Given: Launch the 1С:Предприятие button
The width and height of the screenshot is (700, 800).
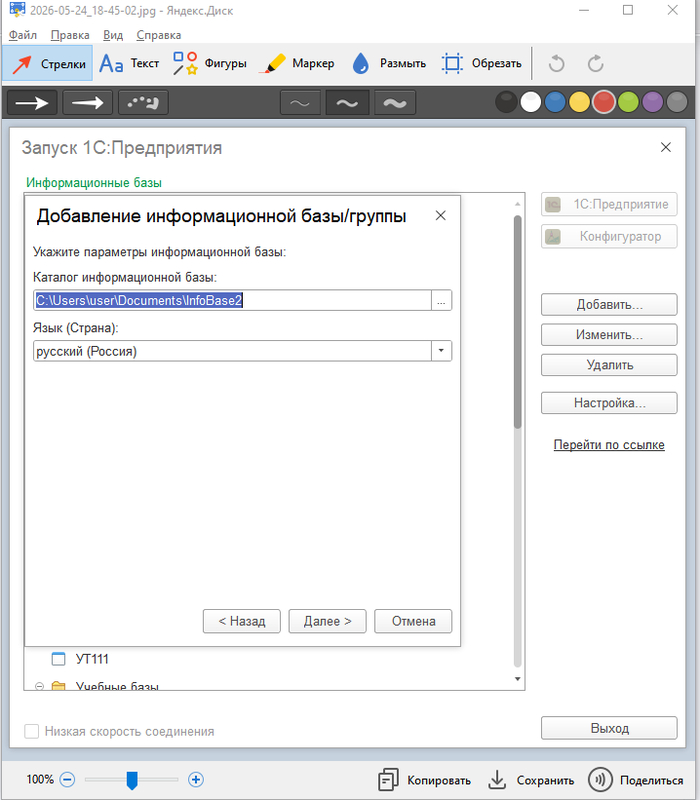Looking at the screenshot, I should [609, 204].
